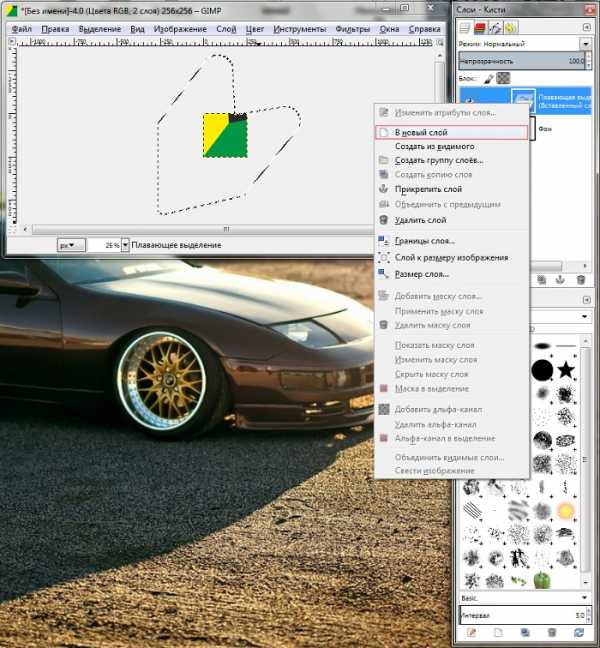
Task: Click the zoom-on-resize icon at ruler top-right
Action: coord(440,42)
